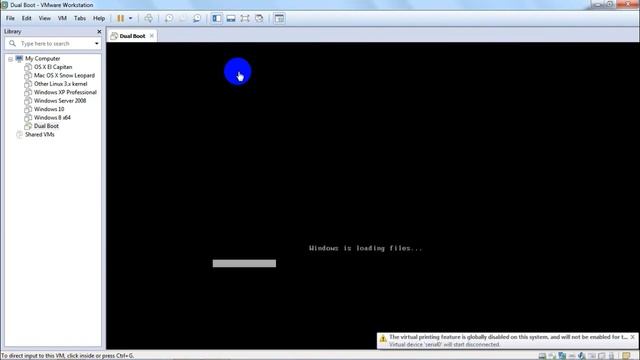Select Other Linux 3.x kernel VM
This screenshot has height=360, width=640.
click(x=60, y=84)
